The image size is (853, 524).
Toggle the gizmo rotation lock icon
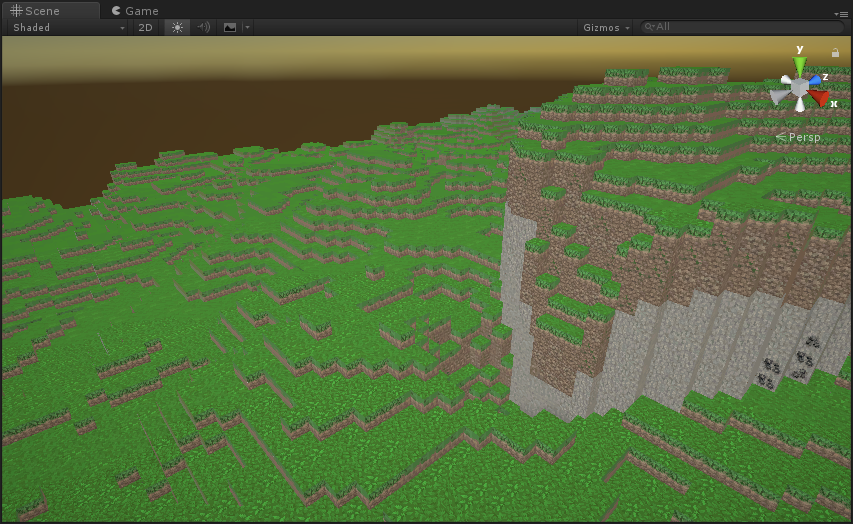tap(835, 53)
